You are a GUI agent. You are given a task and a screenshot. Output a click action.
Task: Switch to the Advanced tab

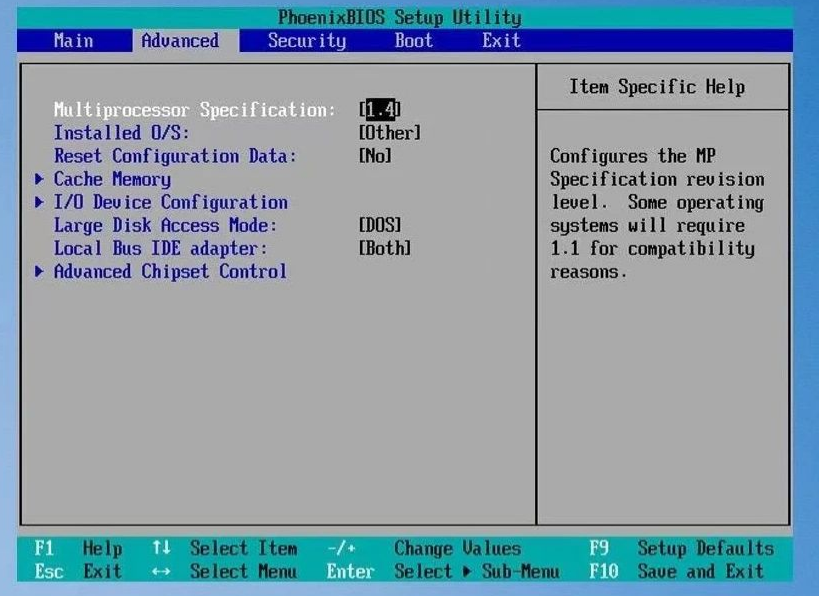(181, 41)
